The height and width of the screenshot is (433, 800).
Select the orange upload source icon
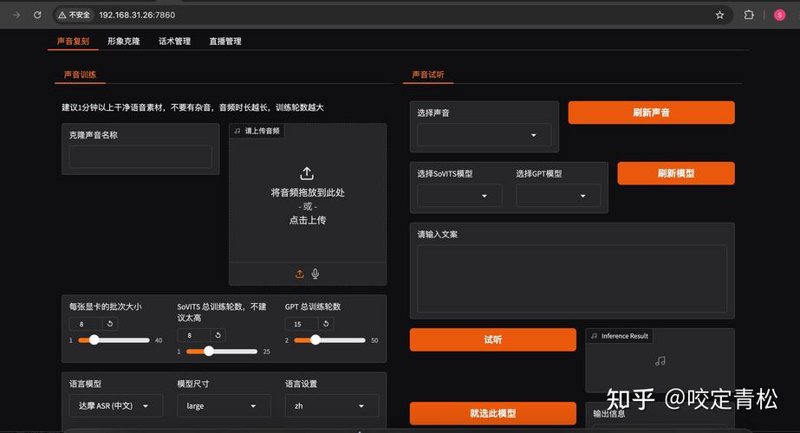coord(299,274)
